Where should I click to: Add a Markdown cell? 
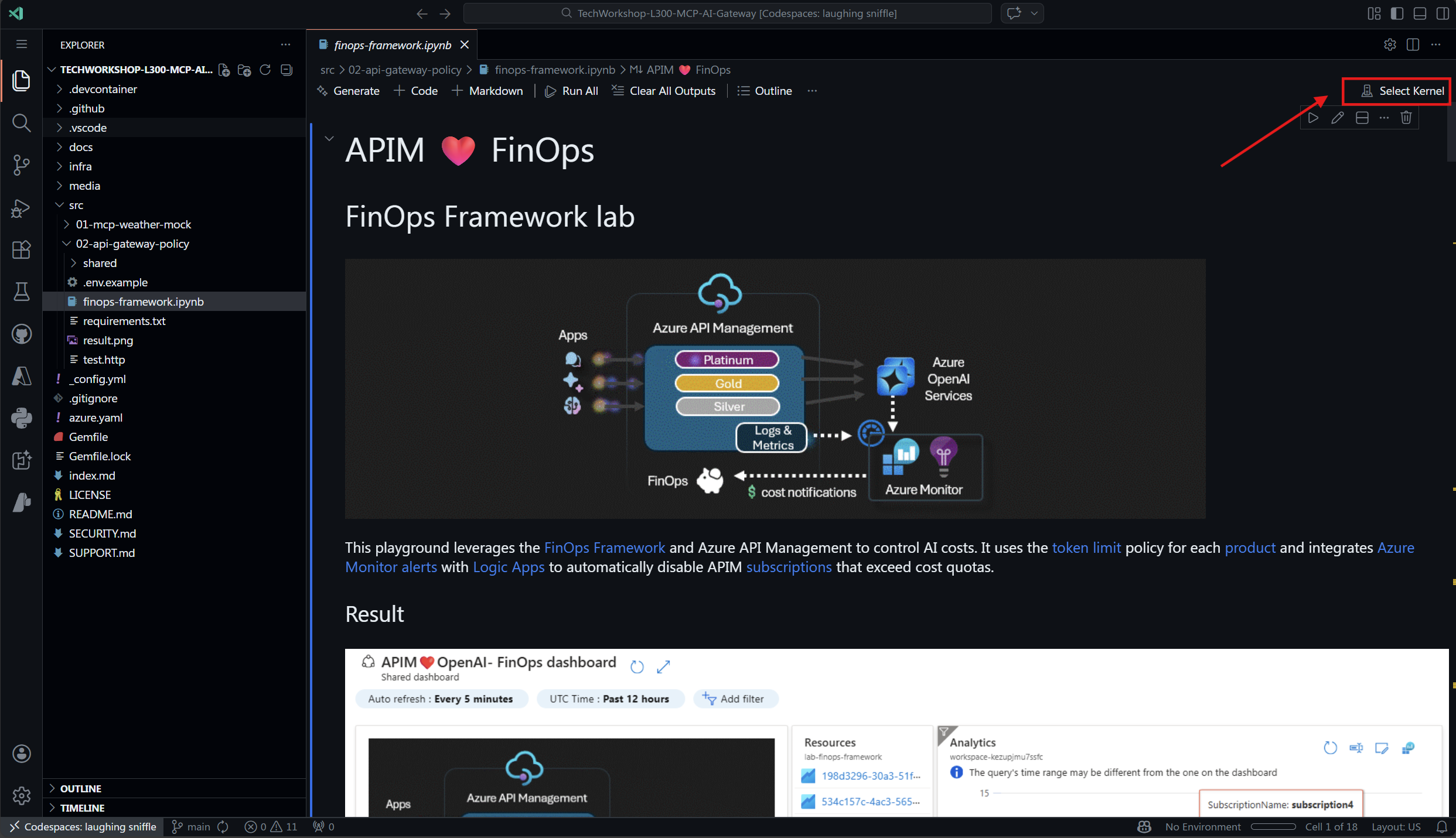coord(487,91)
